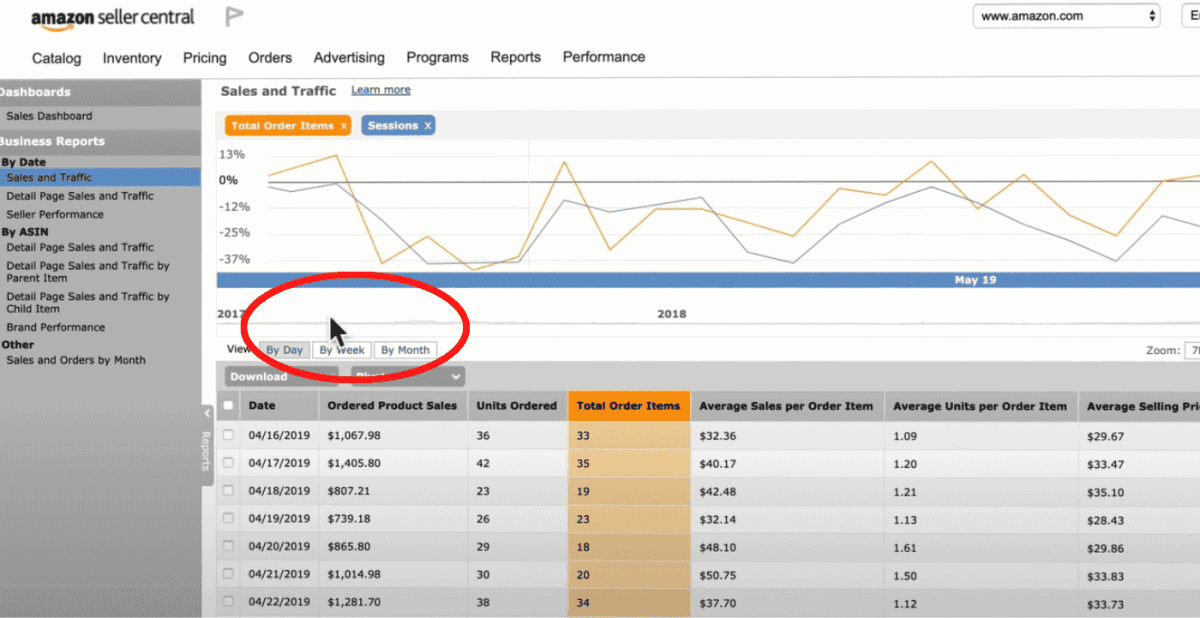Switch the view to By Week

tap(342, 349)
